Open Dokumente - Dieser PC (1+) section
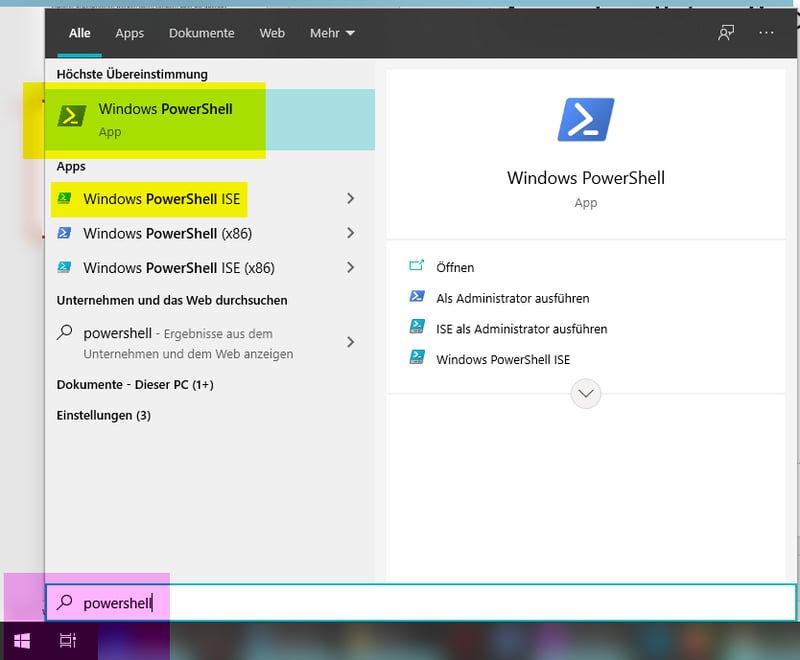Image resolution: width=800 pixels, height=660 pixels. click(135, 385)
